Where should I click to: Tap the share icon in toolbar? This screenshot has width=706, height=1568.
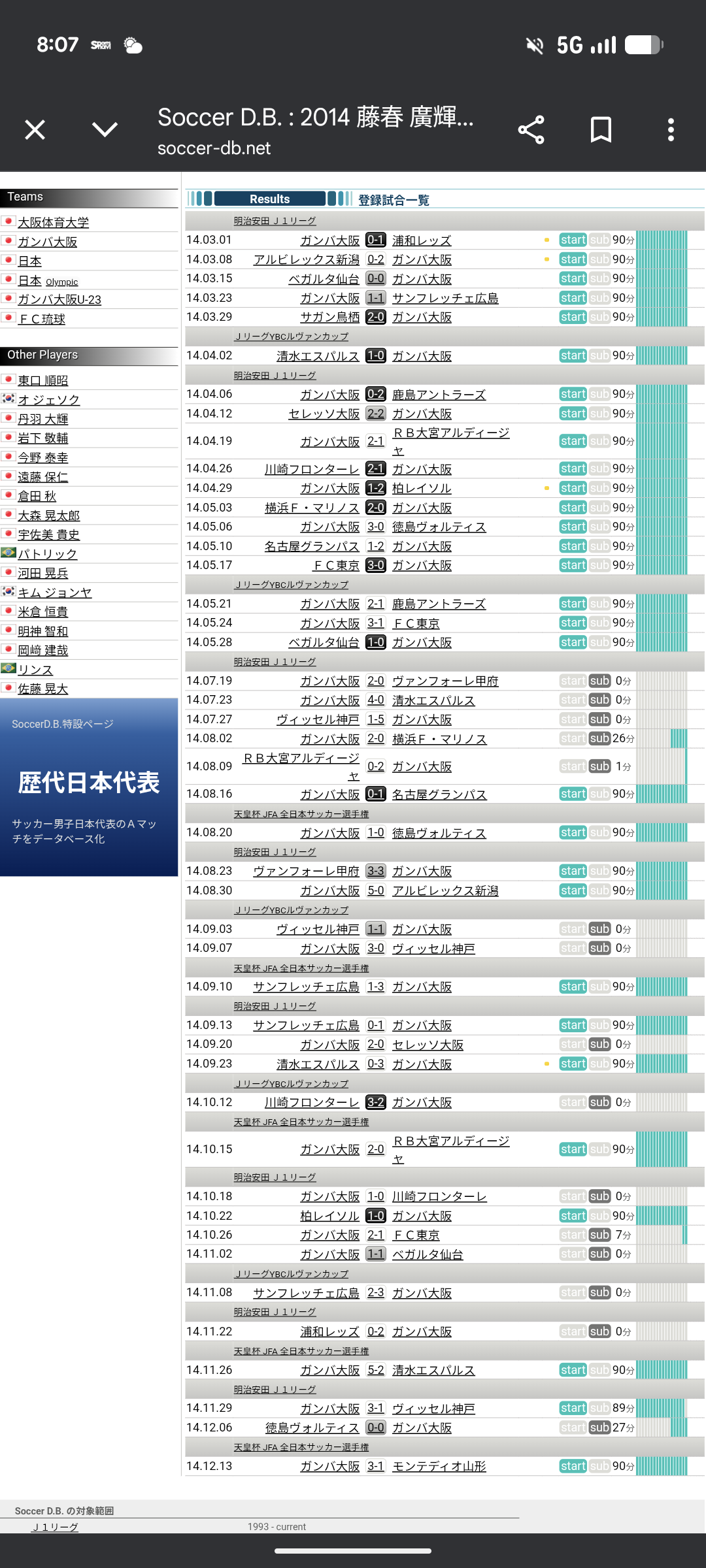point(531,130)
